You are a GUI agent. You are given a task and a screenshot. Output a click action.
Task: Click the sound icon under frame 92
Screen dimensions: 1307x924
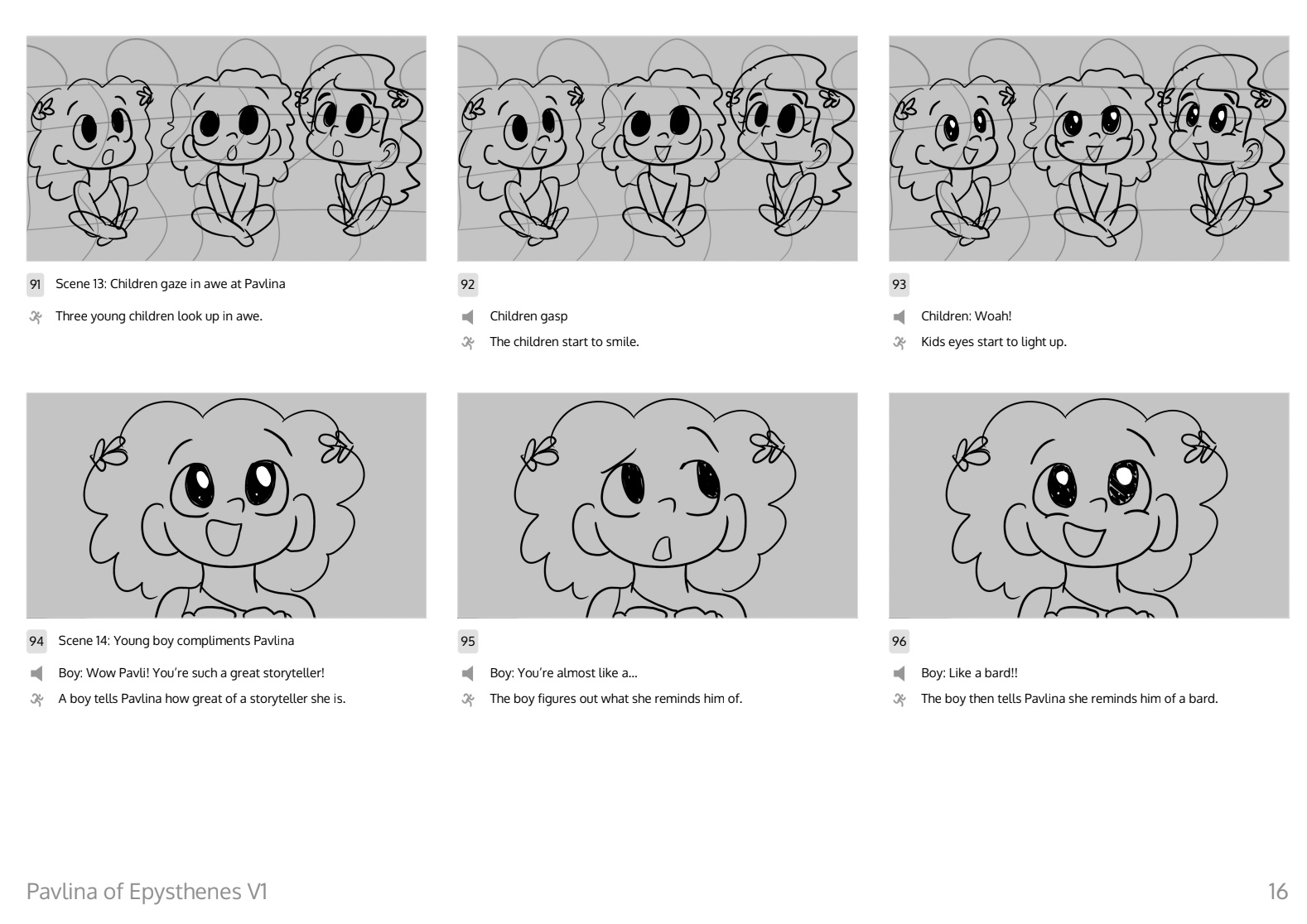click(467, 316)
